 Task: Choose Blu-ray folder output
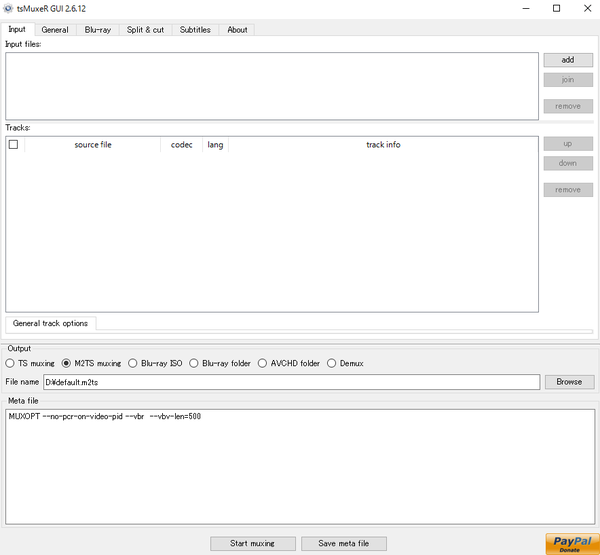click(x=220, y=363)
